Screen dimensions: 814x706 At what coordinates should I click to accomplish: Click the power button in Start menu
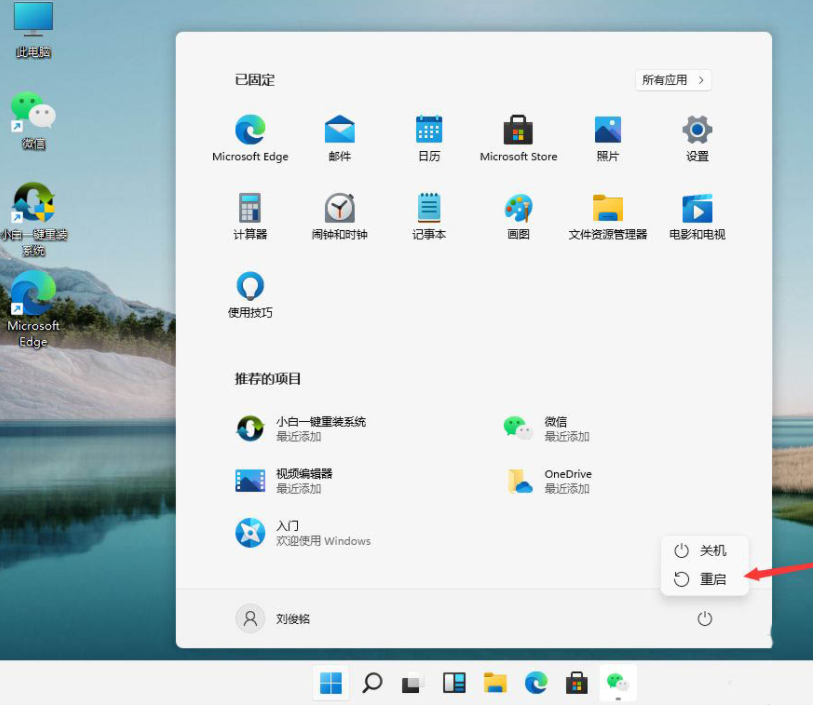[705, 619]
